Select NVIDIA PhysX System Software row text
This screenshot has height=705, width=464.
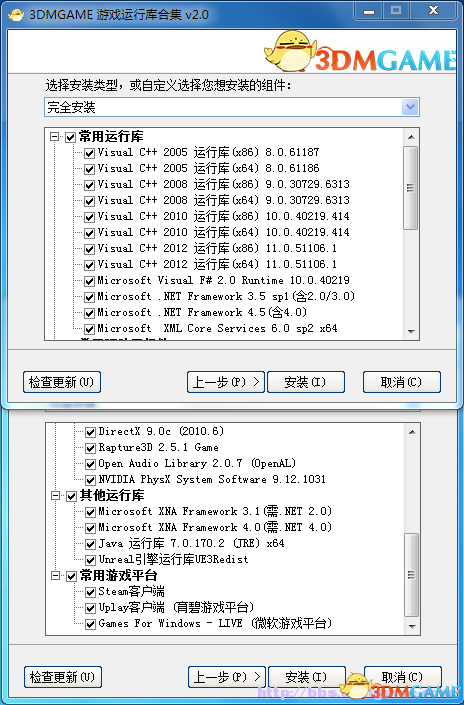point(212,479)
